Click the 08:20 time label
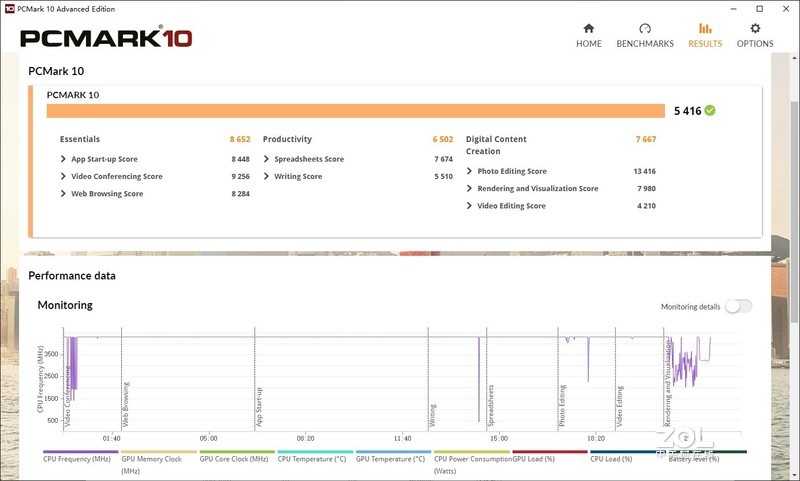This screenshot has width=800, height=481. (x=306, y=438)
